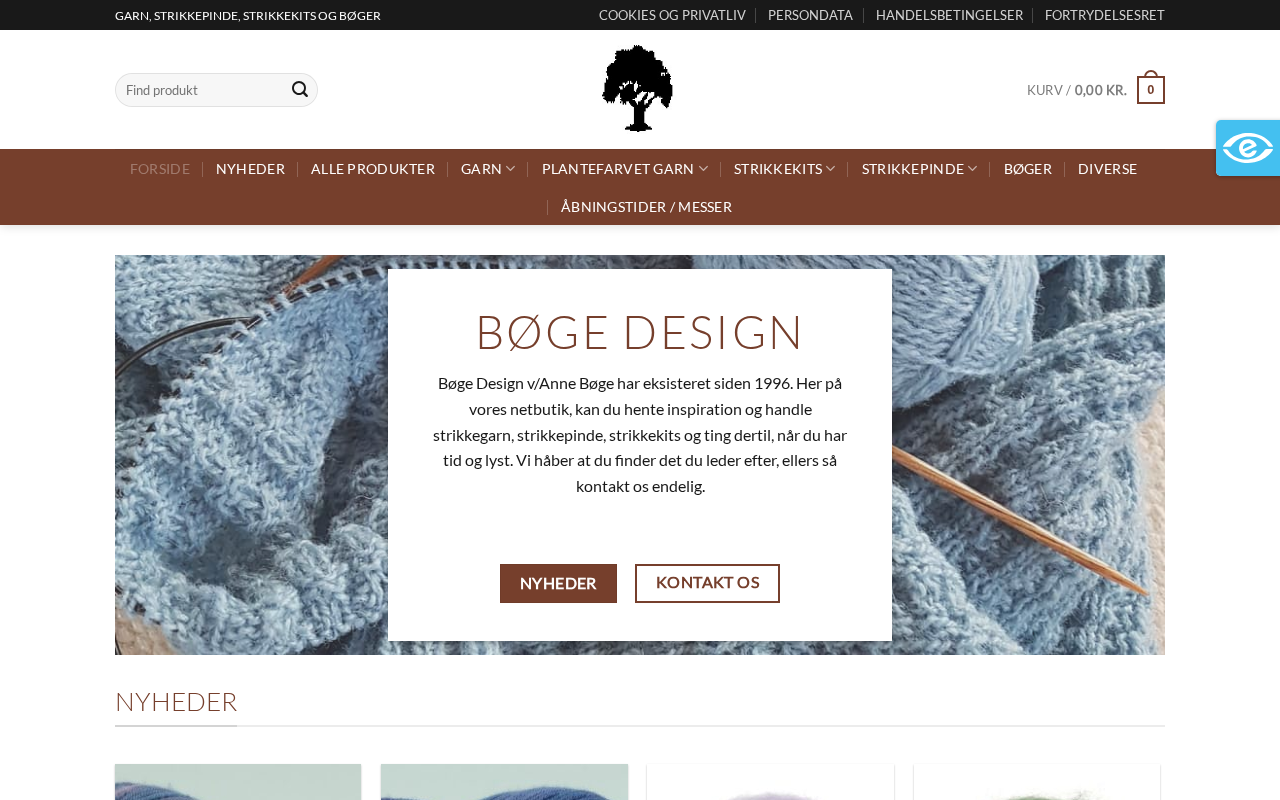Open the Nyheder menu item
Screen dimensions: 1280x800
(250, 169)
